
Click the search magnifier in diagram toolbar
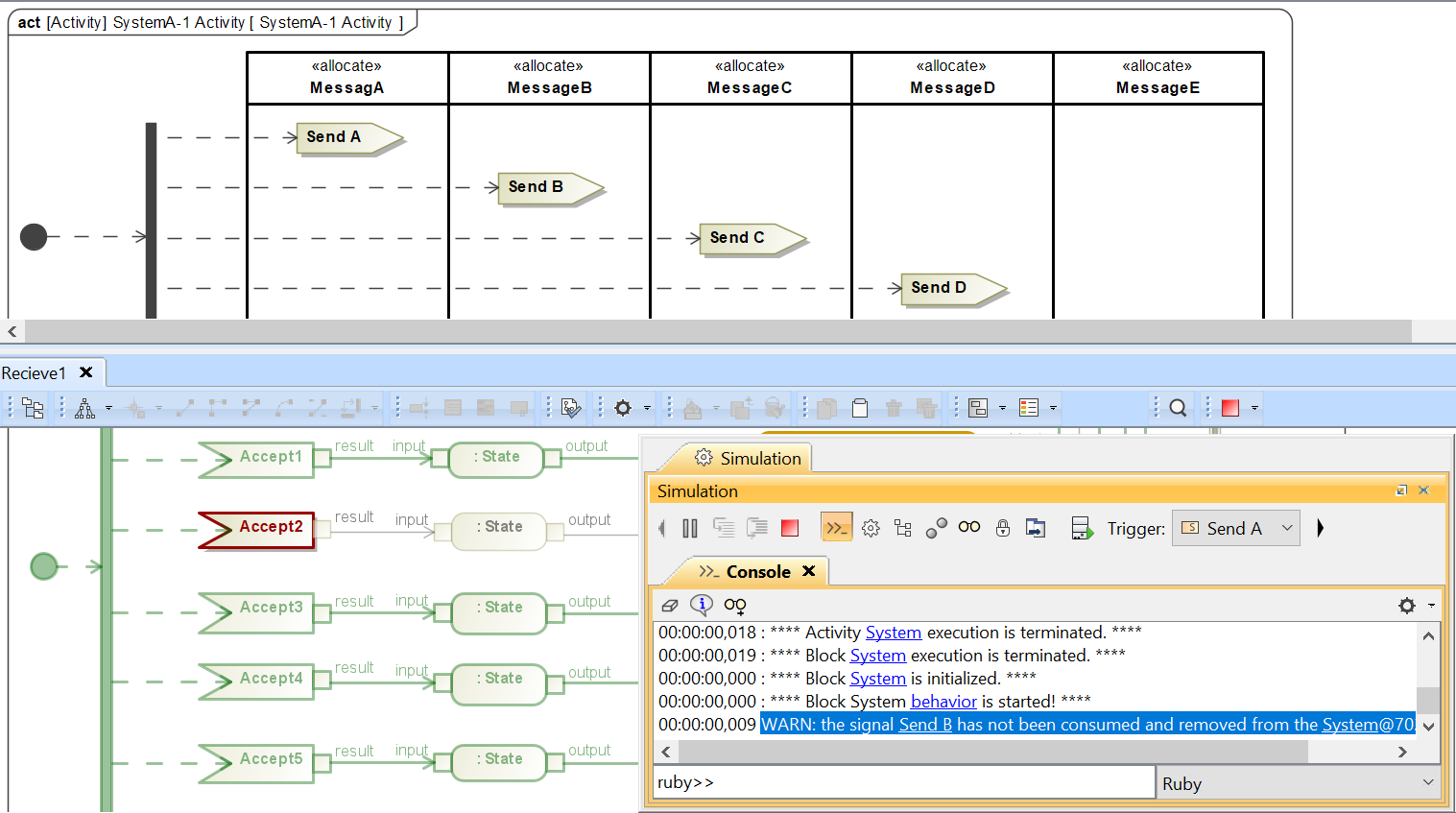[1178, 408]
